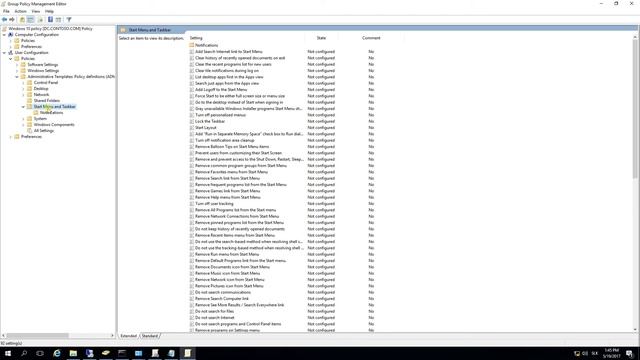
Task: Select Notifications under Start Menu and Taskbar
Action: tap(51, 113)
